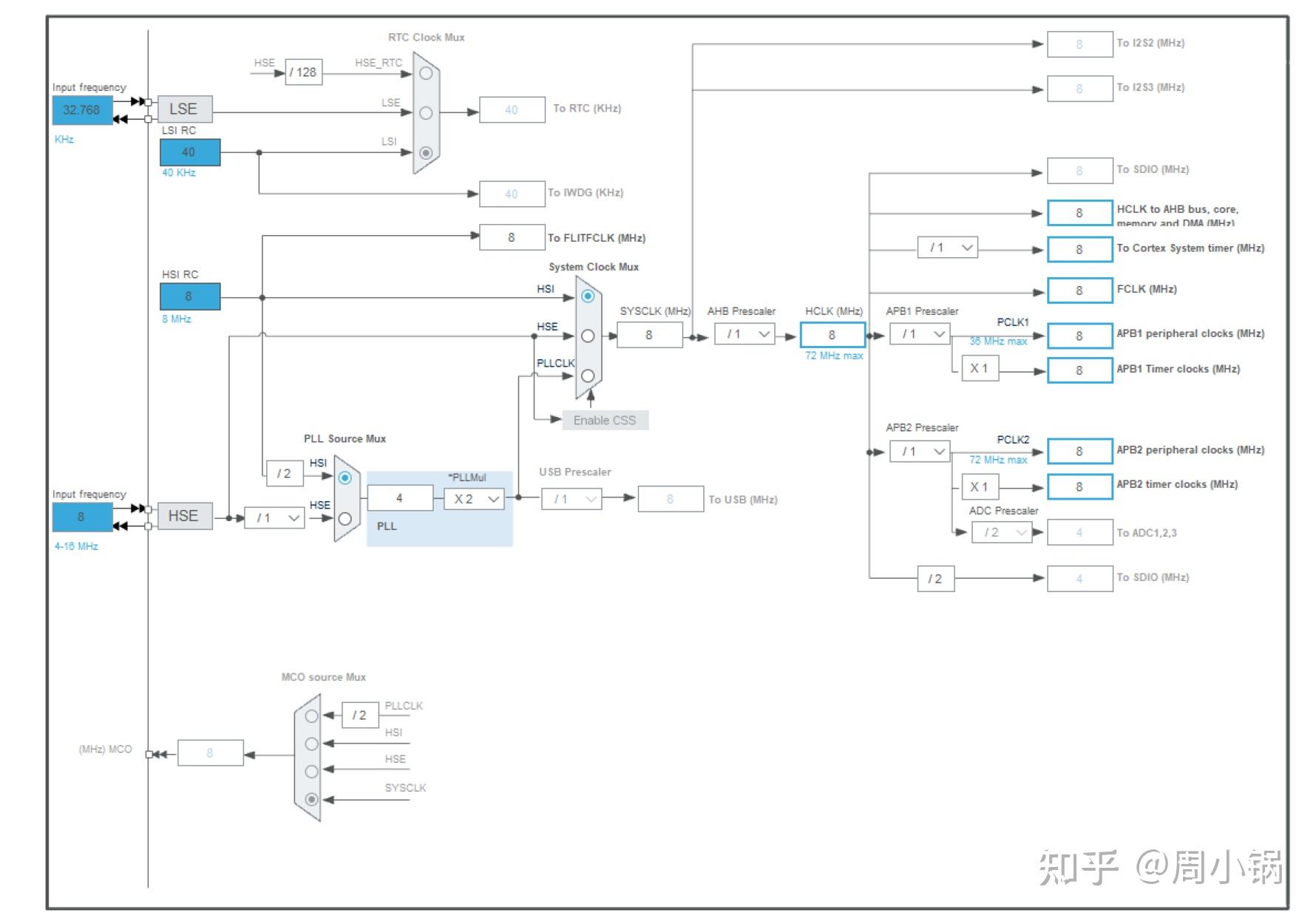Choose HSE in PLL Source Mux
This screenshot has width=1316, height=921.
(x=345, y=519)
